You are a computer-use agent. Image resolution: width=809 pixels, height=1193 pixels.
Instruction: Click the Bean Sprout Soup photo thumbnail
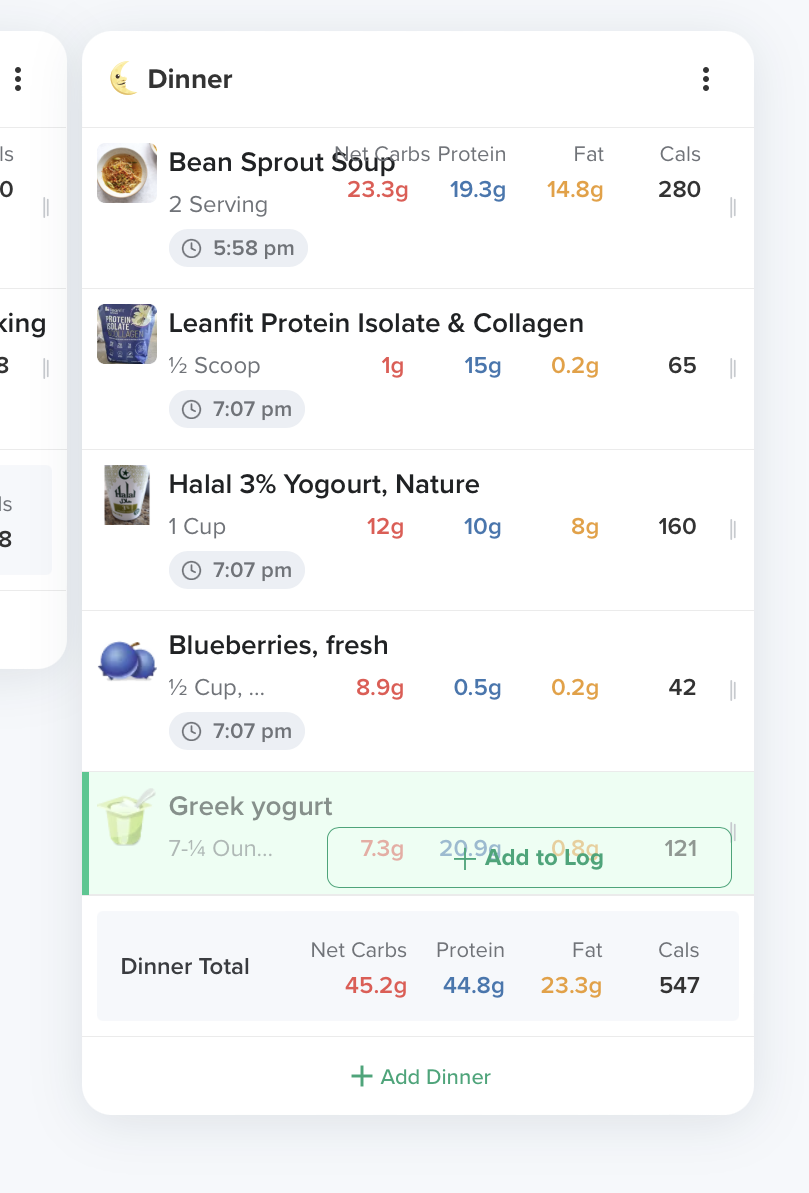coord(127,173)
